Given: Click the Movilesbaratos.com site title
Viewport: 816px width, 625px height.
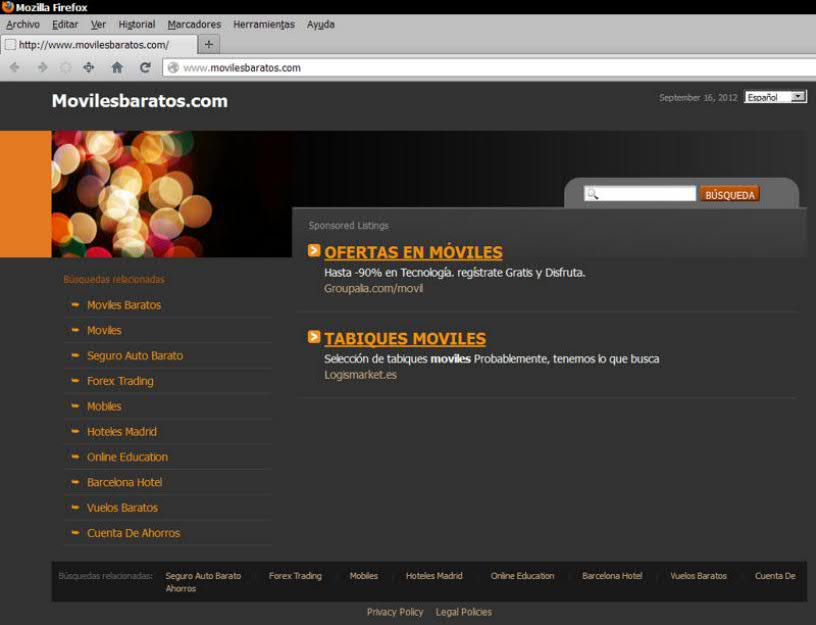Looking at the screenshot, I should 139,101.
